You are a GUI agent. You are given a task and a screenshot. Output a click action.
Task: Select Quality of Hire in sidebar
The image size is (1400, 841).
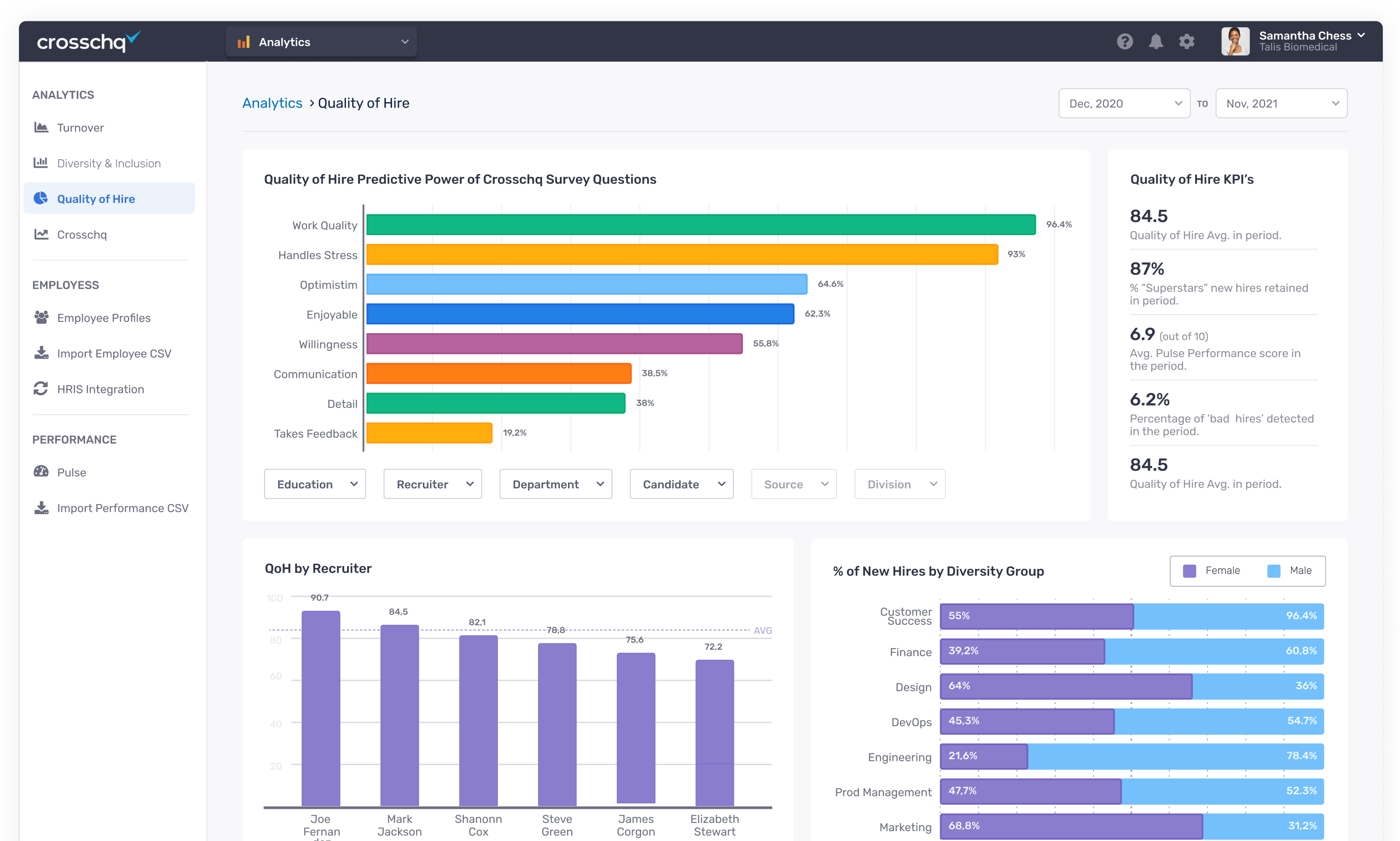coord(96,199)
